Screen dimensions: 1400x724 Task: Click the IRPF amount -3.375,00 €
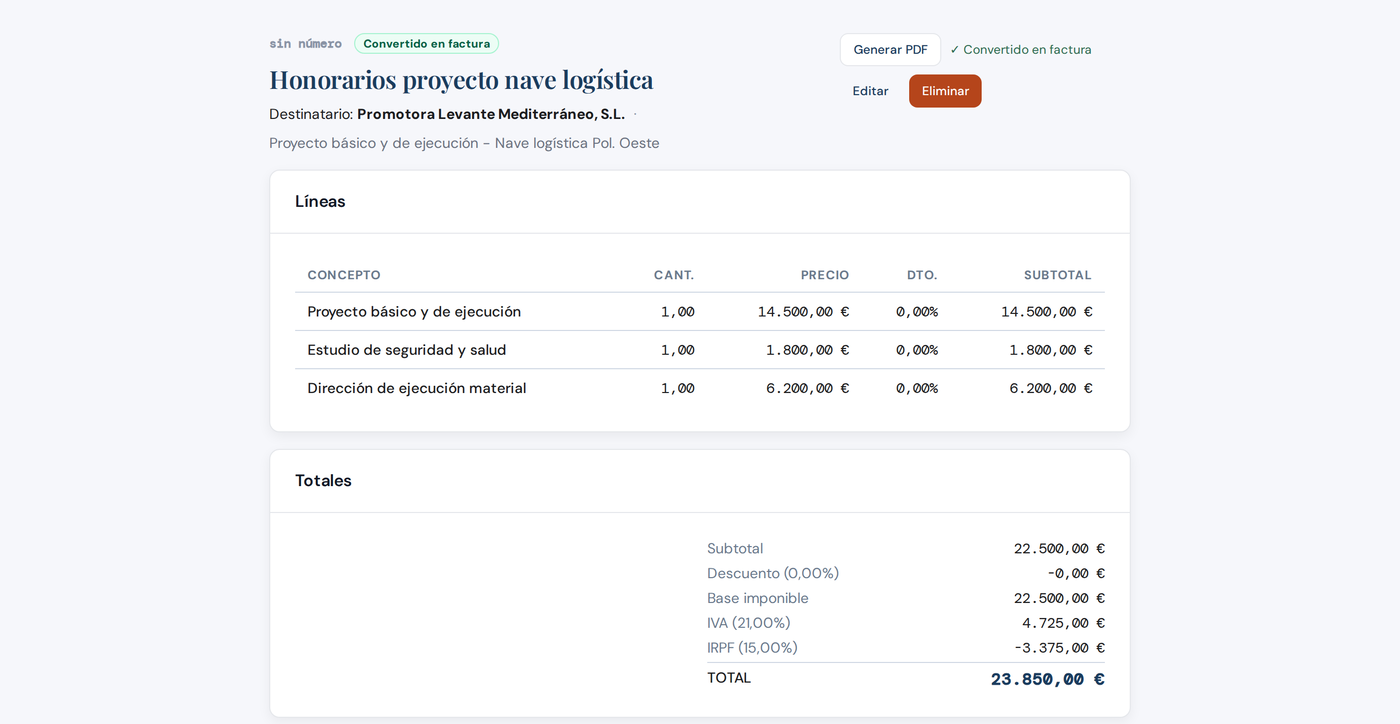click(1059, 648)
